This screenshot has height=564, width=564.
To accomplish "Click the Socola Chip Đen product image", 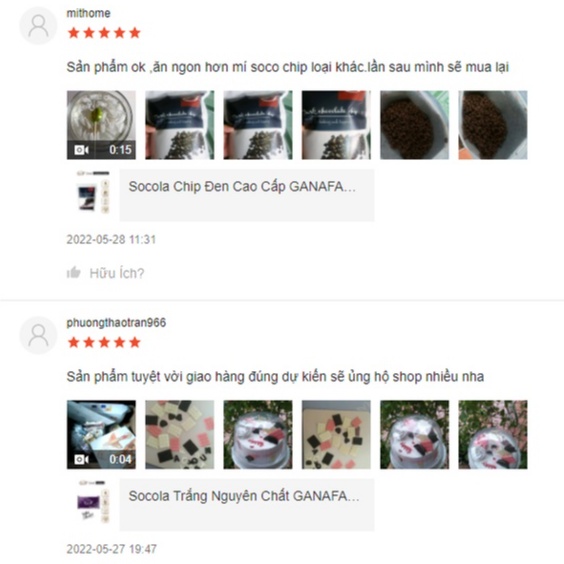I will (94, 192).
